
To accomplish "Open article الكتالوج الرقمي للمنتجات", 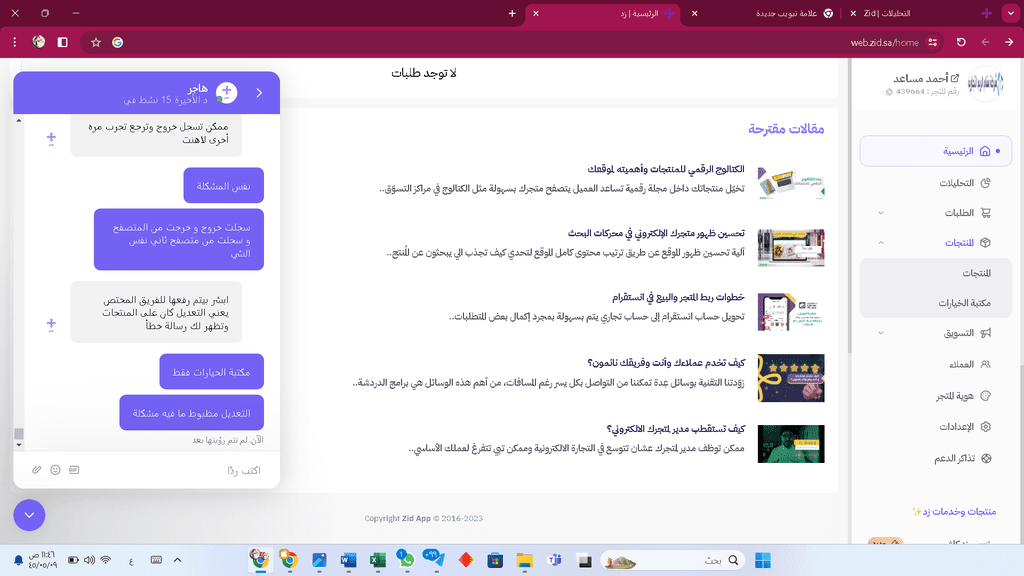I will click(x=665, y=169).
